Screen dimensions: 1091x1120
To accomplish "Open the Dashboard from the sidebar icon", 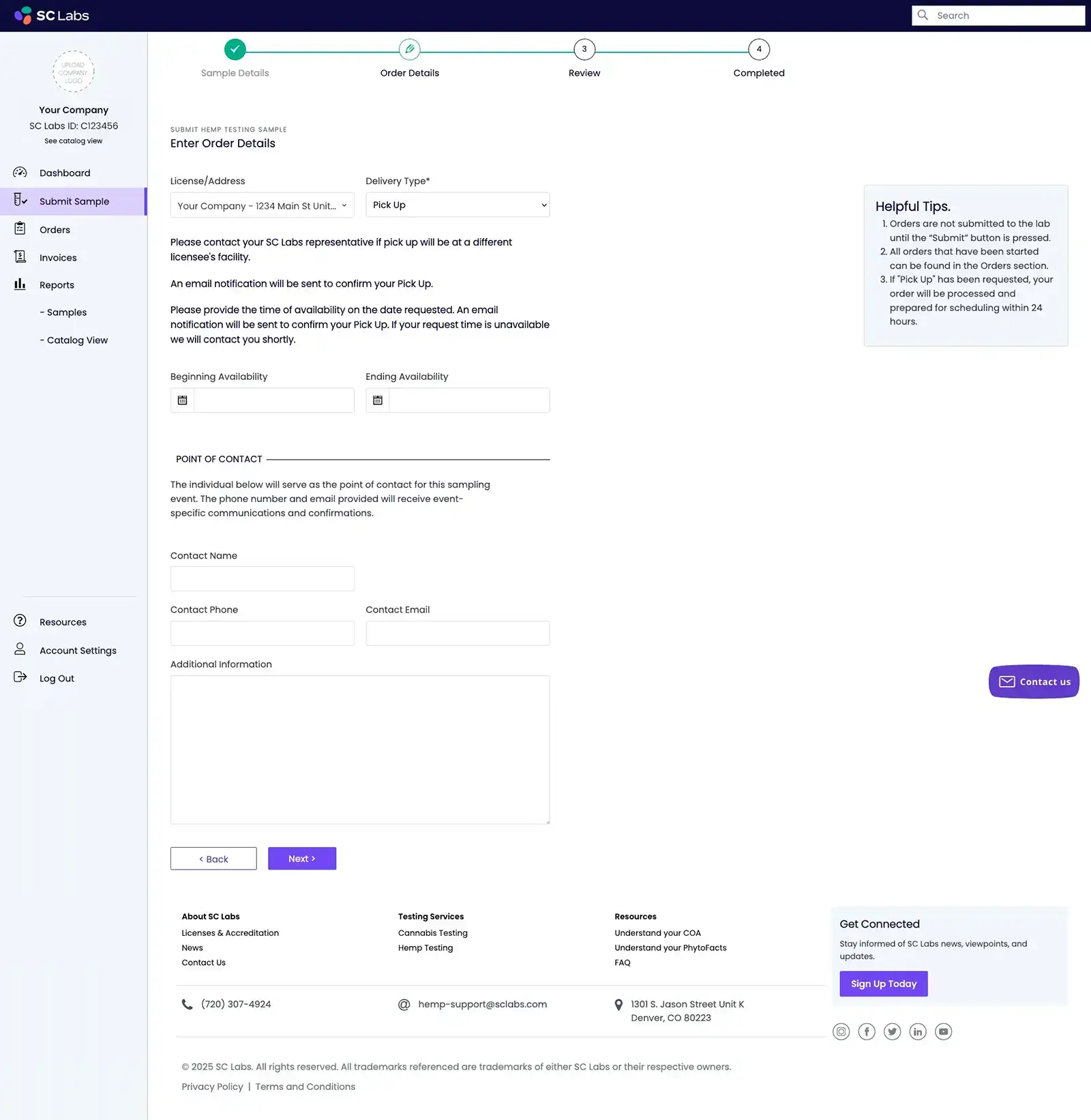I will tap(20, 173).
